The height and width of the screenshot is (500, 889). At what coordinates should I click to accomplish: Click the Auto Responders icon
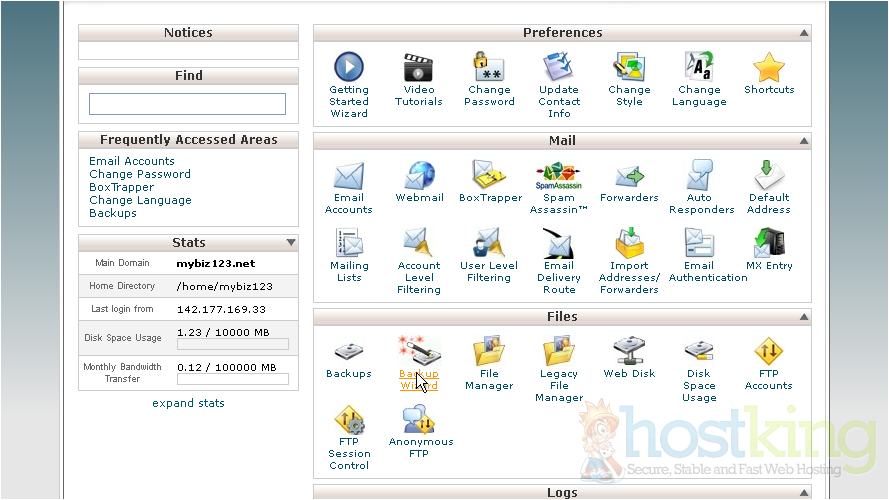click(x=700, y=176)
